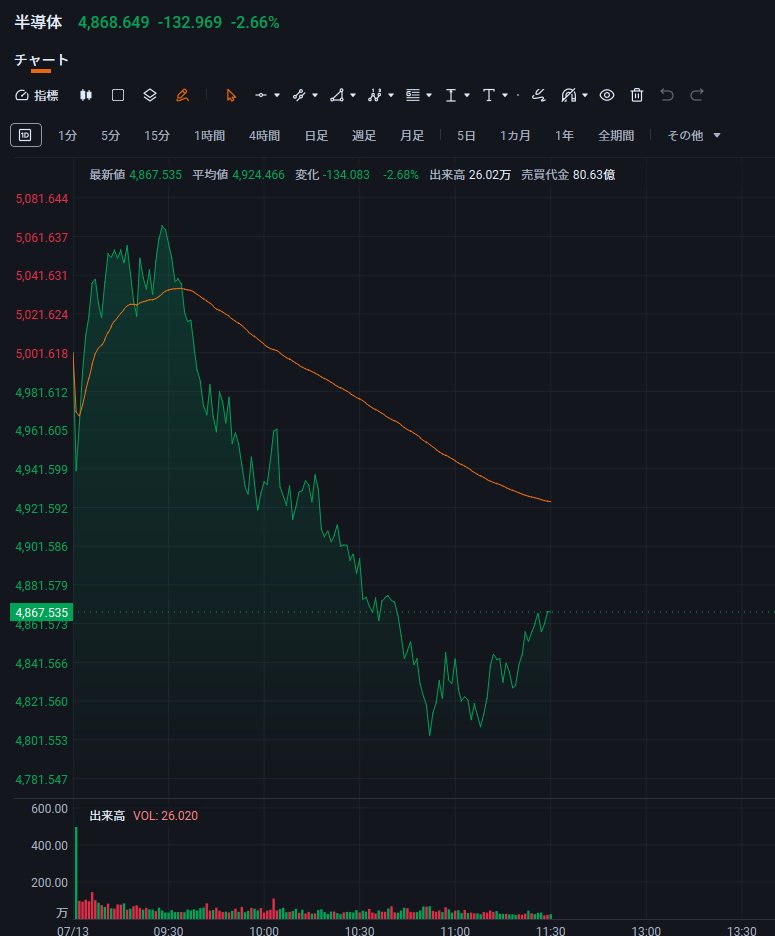The height and width of the screenshot is (936, 775).
Task: Show the 5日 range
Action: (x=466, y=136)
